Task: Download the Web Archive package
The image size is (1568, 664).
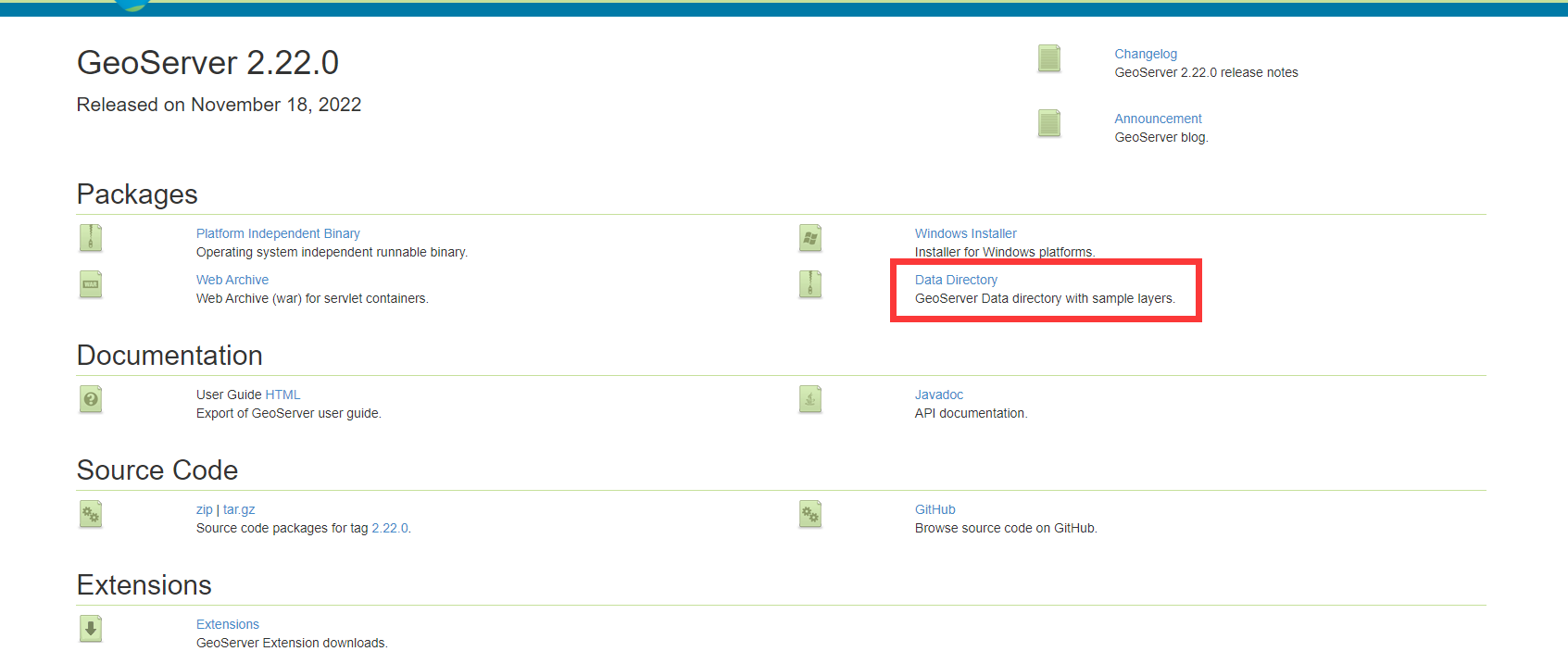Action: [232, 280]
